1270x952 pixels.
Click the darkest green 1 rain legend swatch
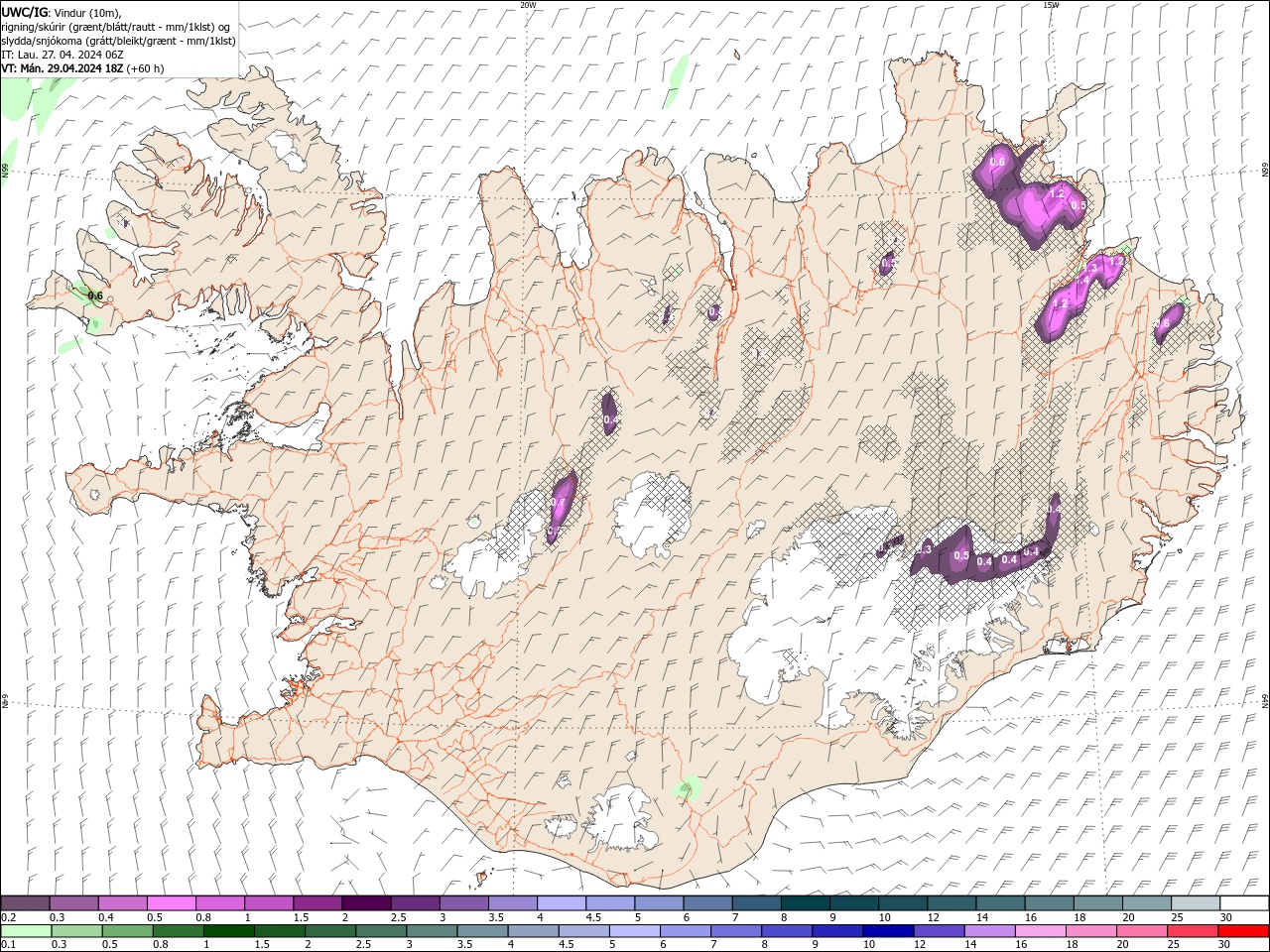click(228, 931)
